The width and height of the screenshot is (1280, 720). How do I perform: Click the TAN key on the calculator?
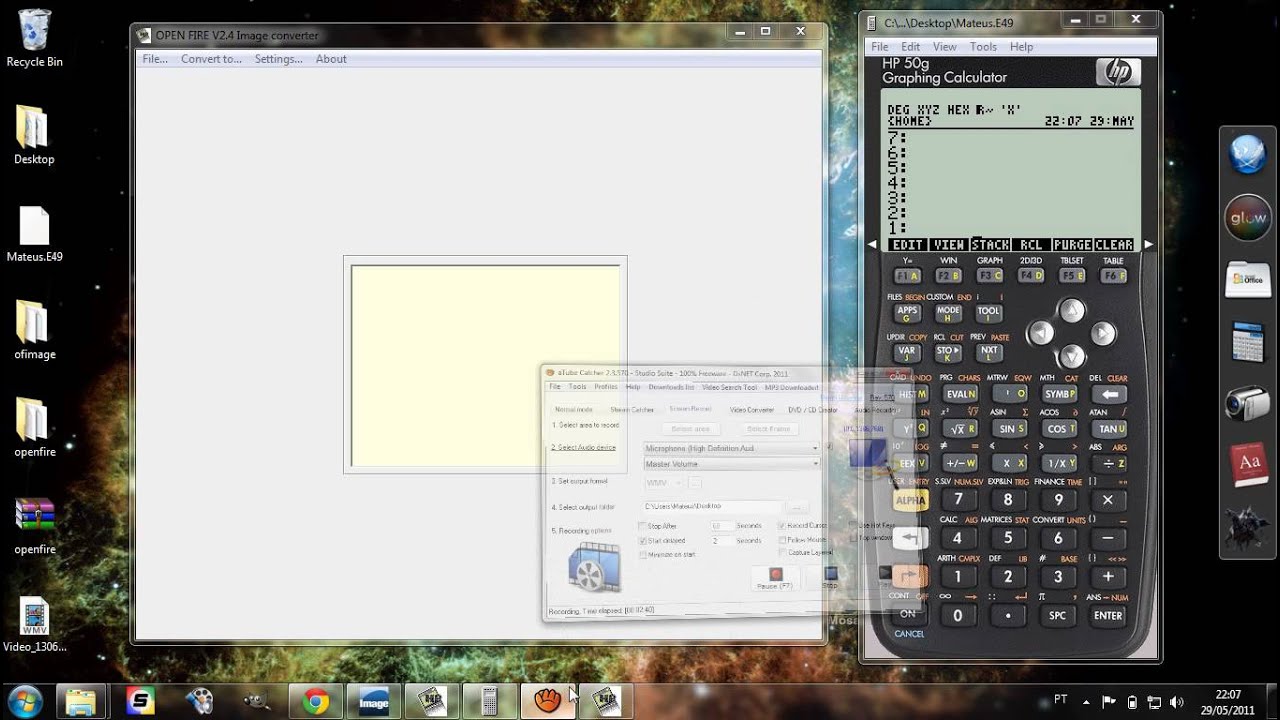pos(1109,429)
